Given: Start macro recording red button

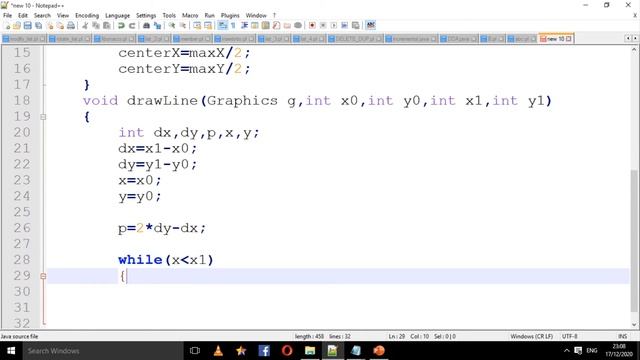Looking at the screenshot, I should click(312, 26).
